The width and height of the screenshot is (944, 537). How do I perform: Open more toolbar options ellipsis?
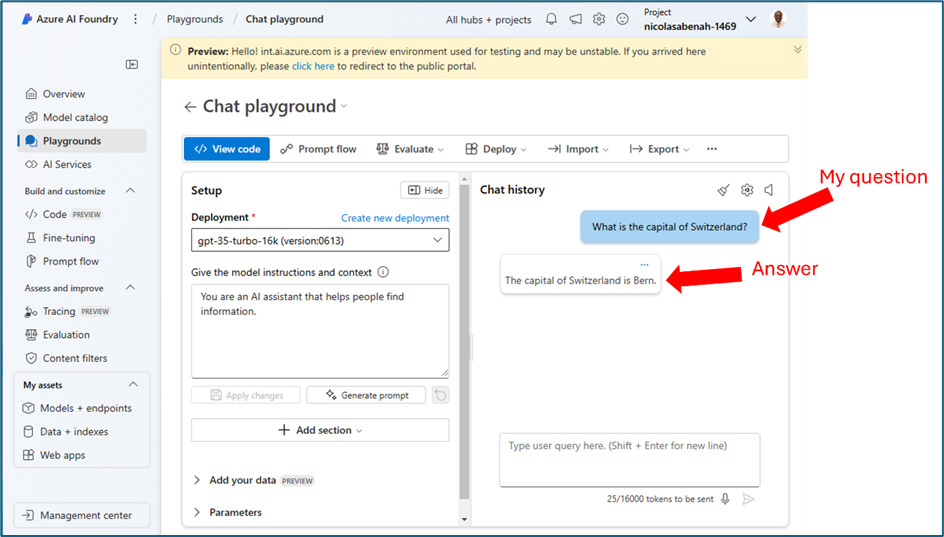pyautogui.click(x=712, y=149)
